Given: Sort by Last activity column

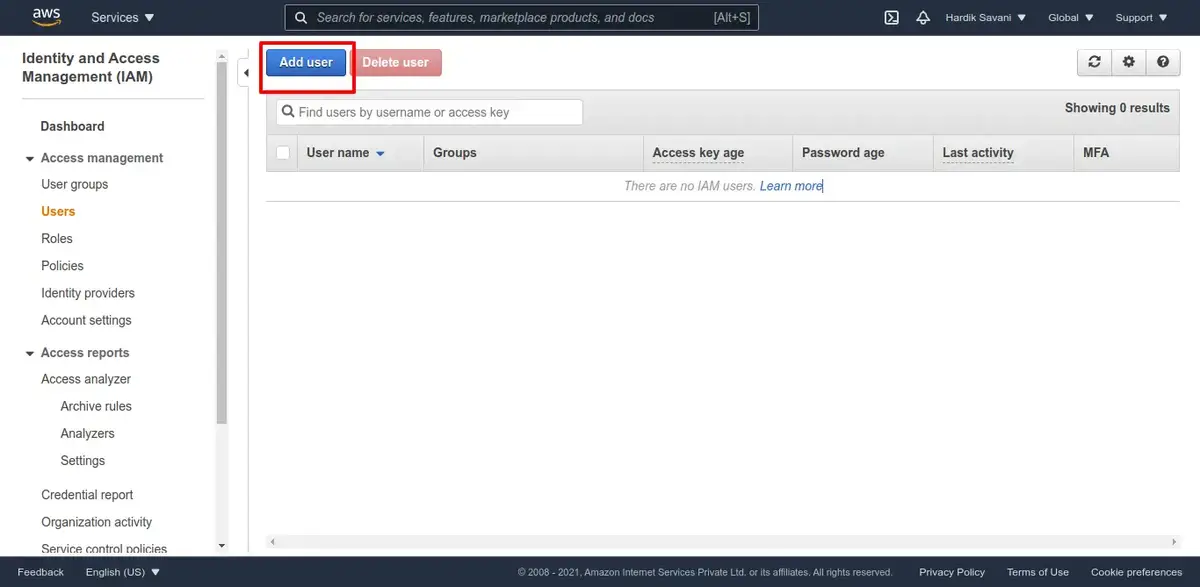Looking at the screenshot, I should (x=978, y=153).
